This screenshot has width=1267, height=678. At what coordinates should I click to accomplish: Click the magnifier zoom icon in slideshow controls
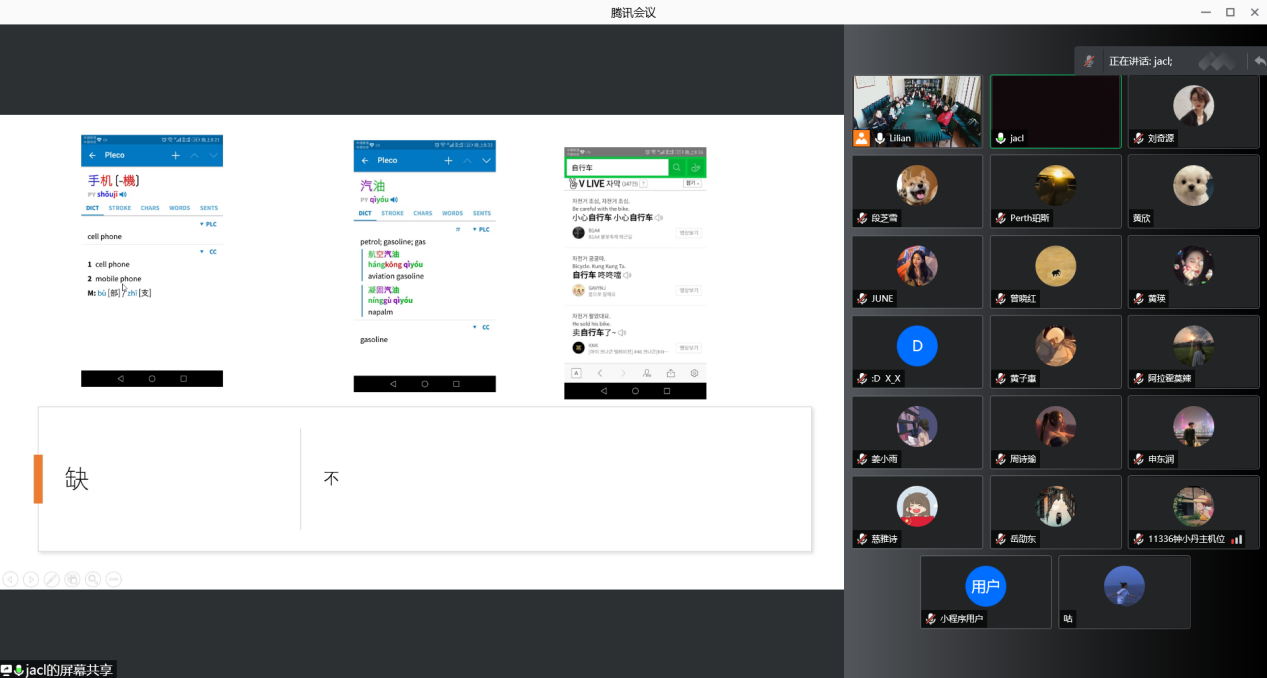click(92, 579)
